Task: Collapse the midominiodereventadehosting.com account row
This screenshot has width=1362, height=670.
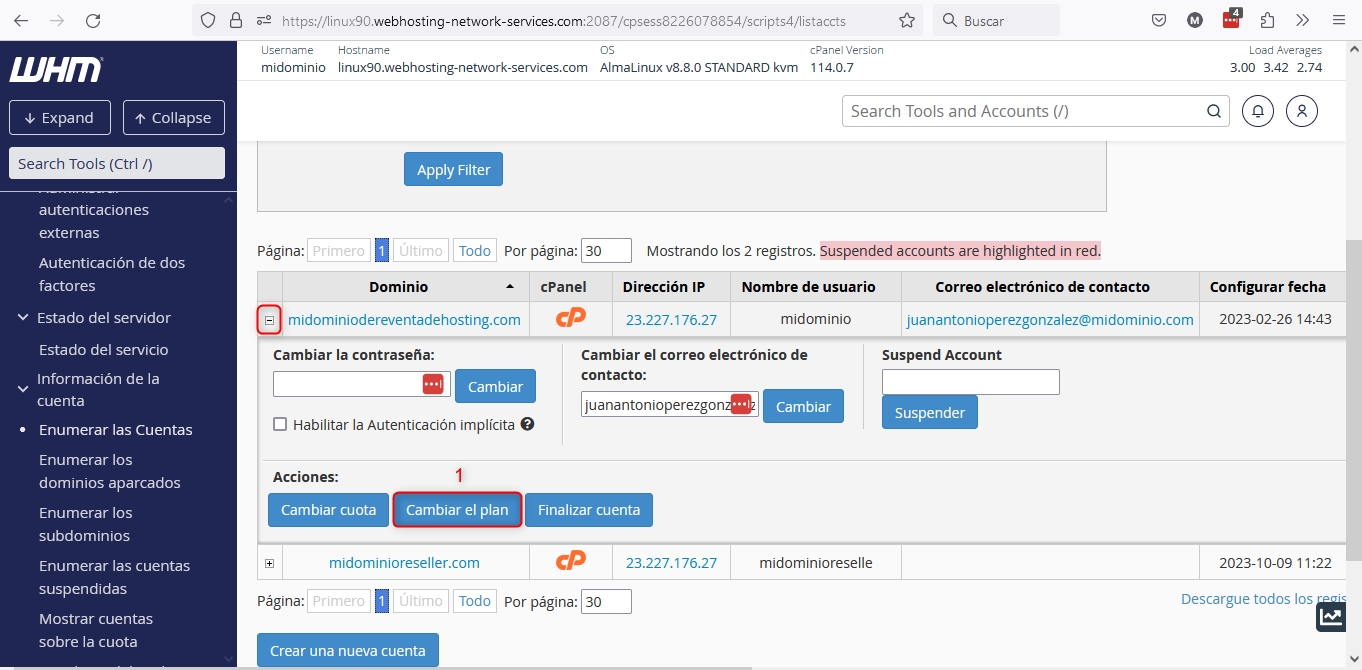Action: (270, 320)
